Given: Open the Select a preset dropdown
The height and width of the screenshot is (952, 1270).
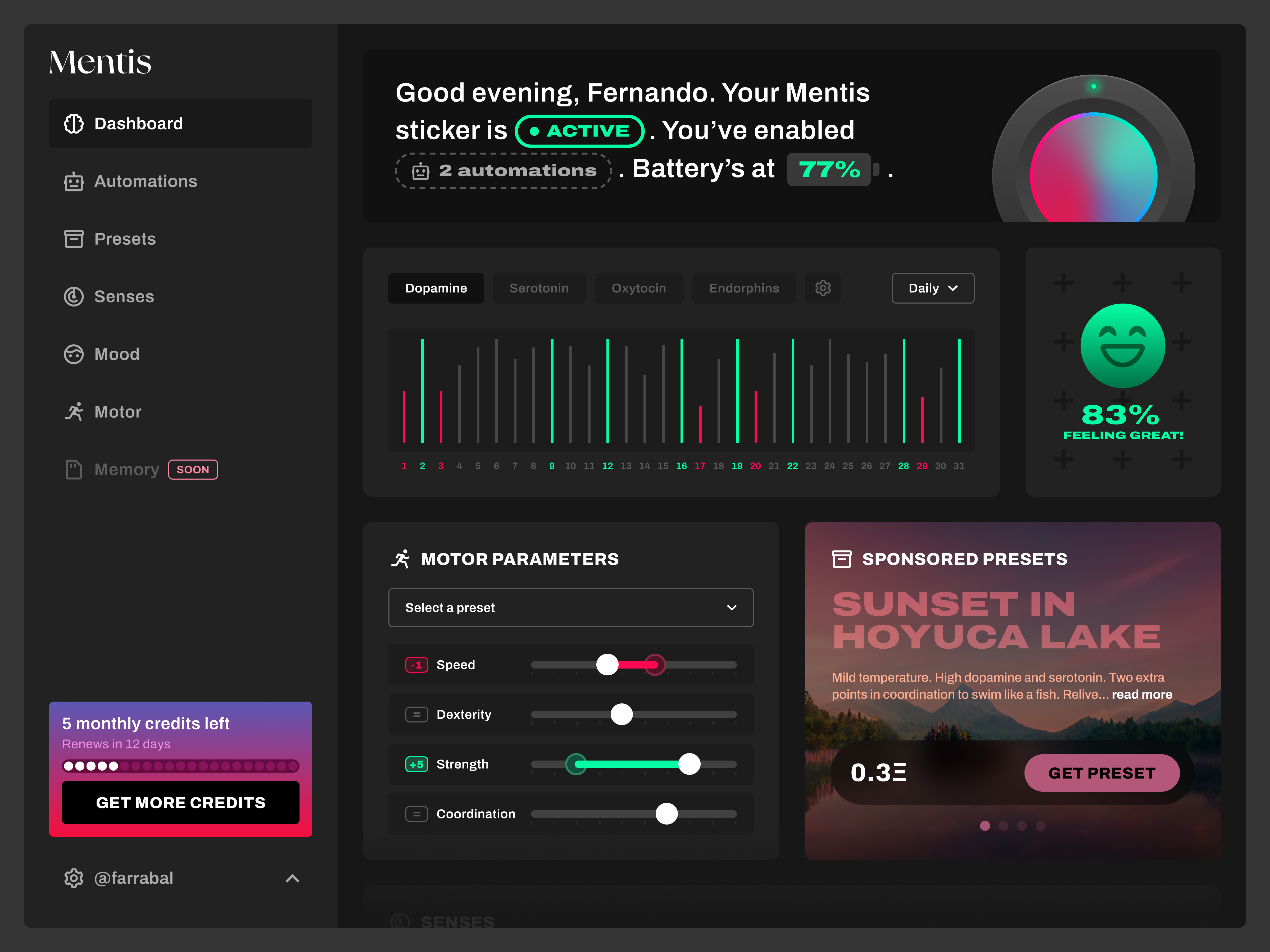Looking at the screenshot, I should 570,608.
